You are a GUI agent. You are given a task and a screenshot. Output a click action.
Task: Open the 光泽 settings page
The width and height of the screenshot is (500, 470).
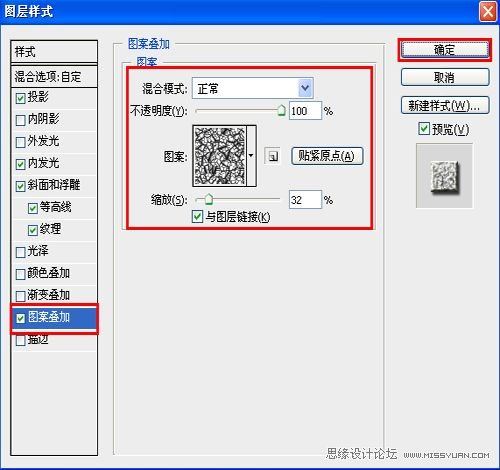point(38,251)
